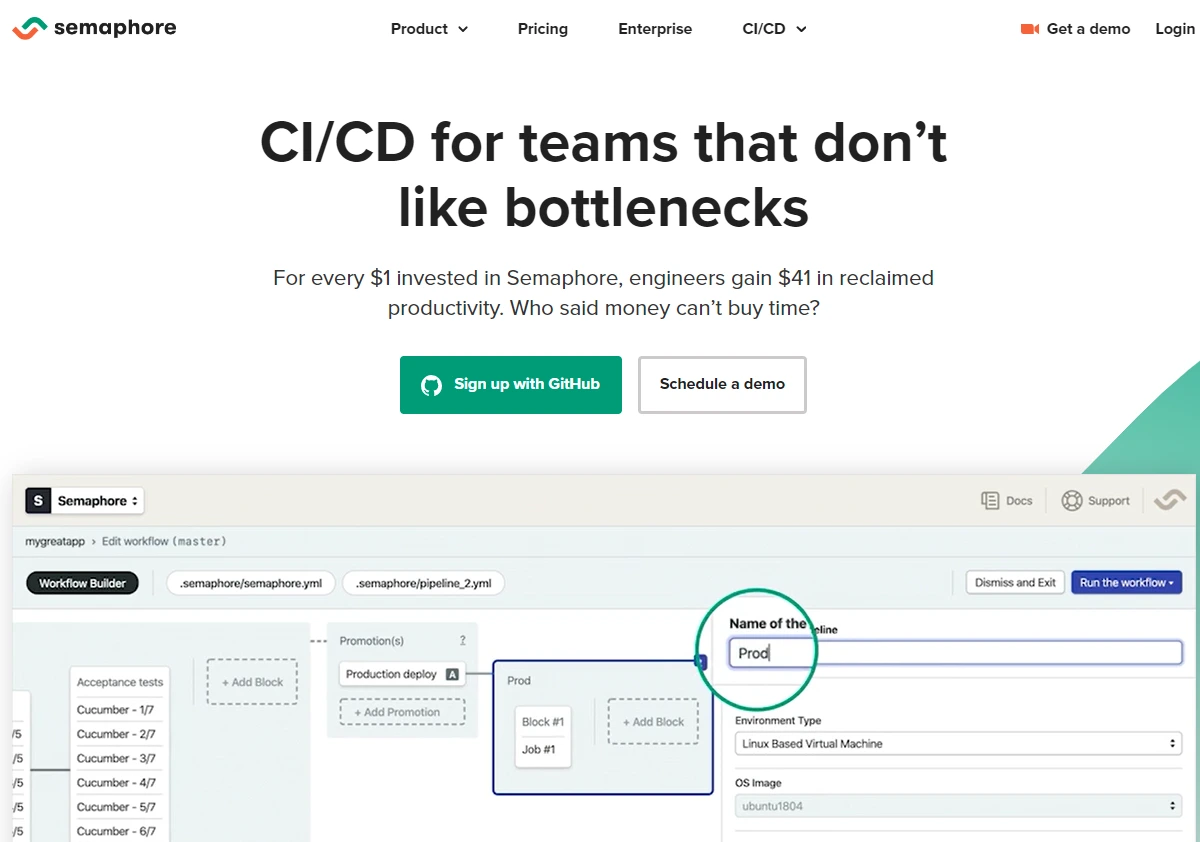Open the Product dropdown menu
The image size is (1200, 842).
[x=429, y=29]
